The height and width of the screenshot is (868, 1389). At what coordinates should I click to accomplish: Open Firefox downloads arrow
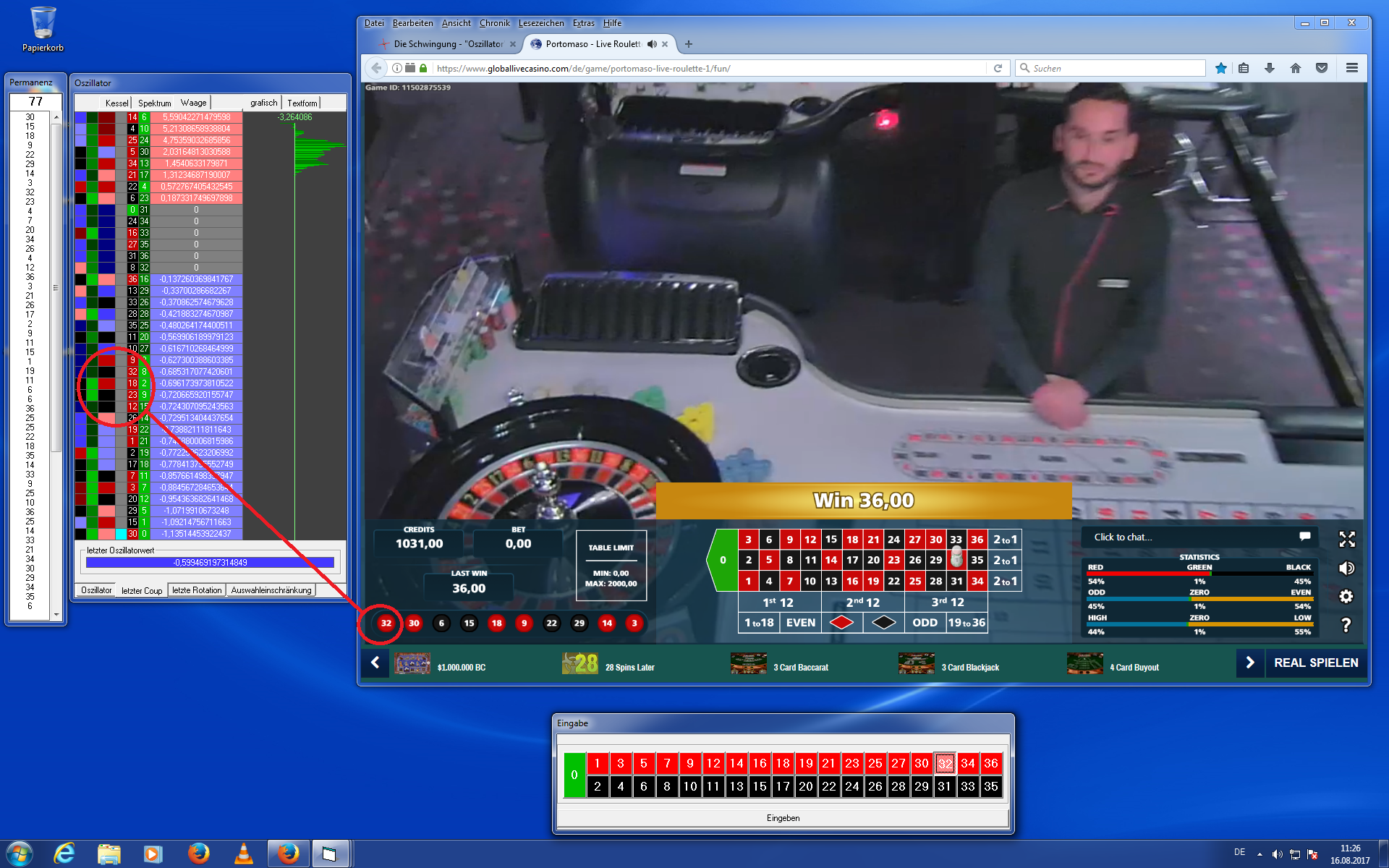(1269, 68)
